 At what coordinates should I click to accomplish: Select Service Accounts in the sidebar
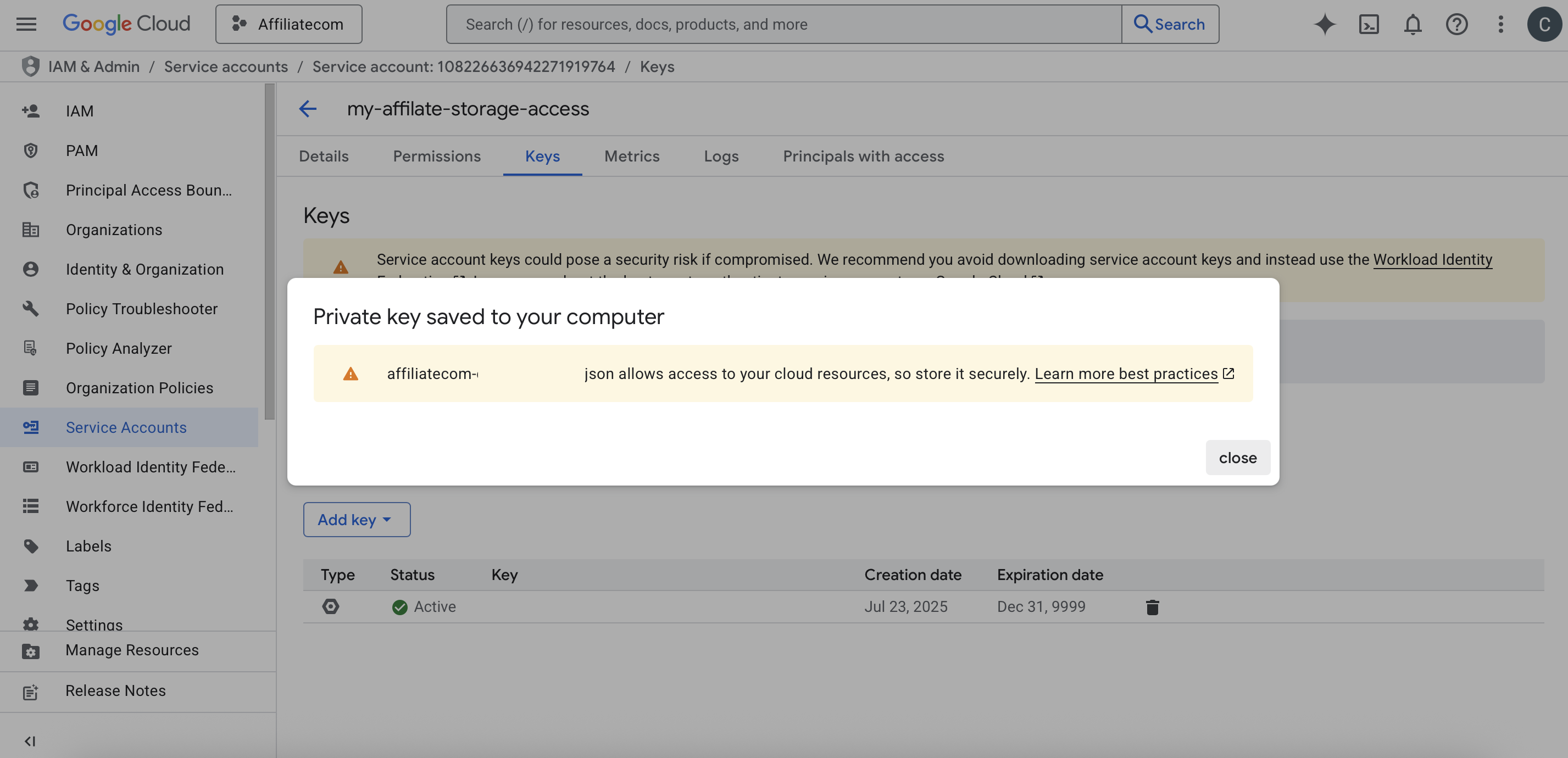coord(129,428)
